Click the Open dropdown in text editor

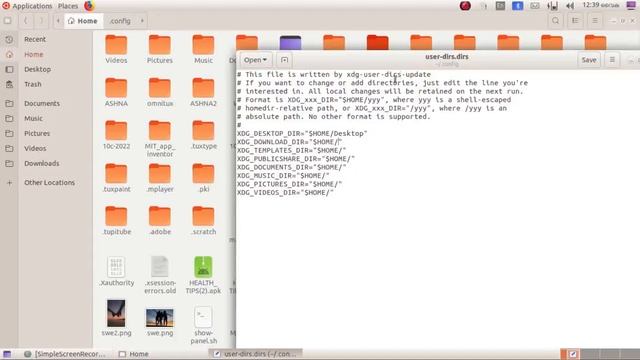(255, 60)
